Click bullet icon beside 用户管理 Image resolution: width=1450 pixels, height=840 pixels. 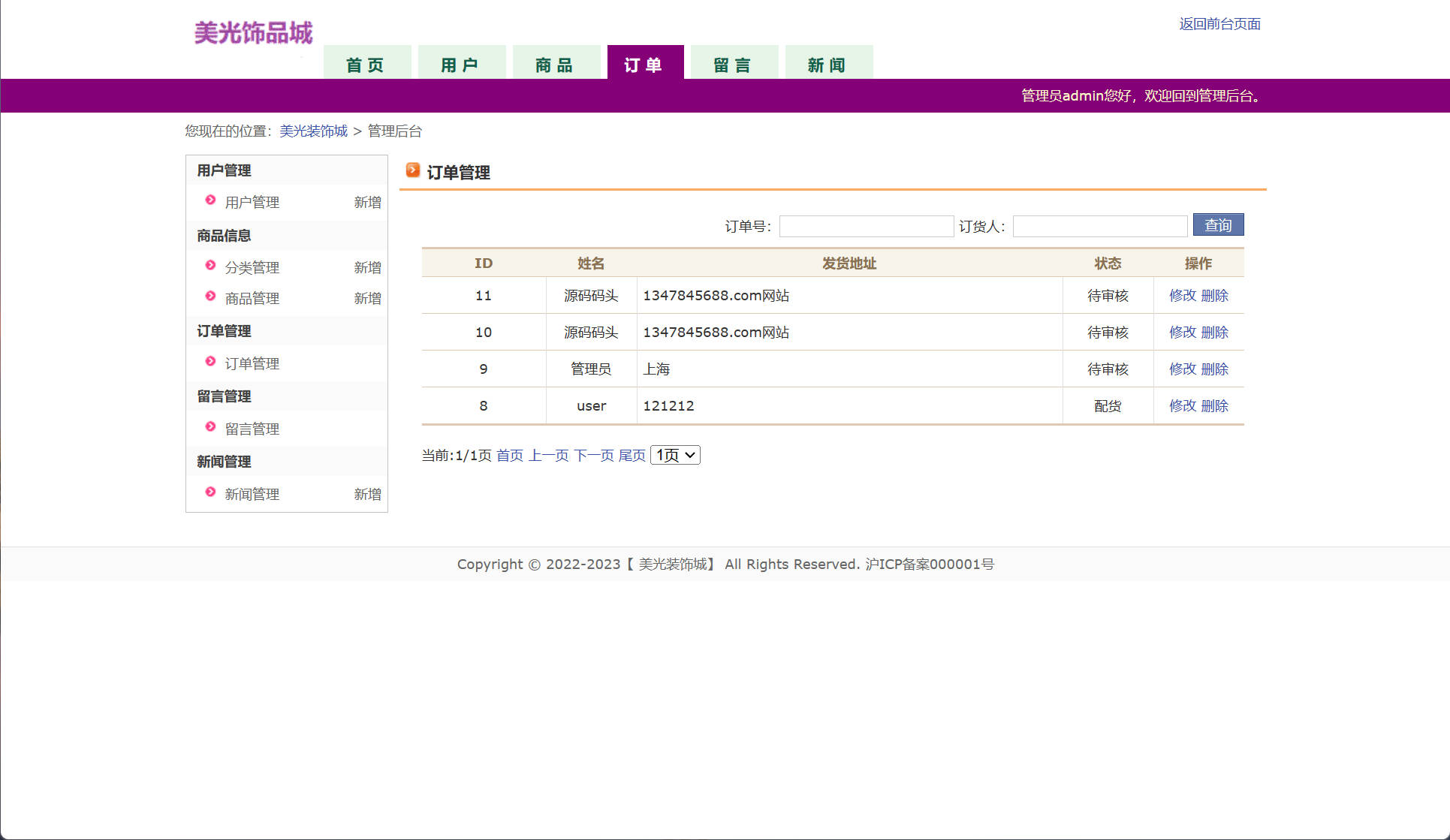point(210,200)
